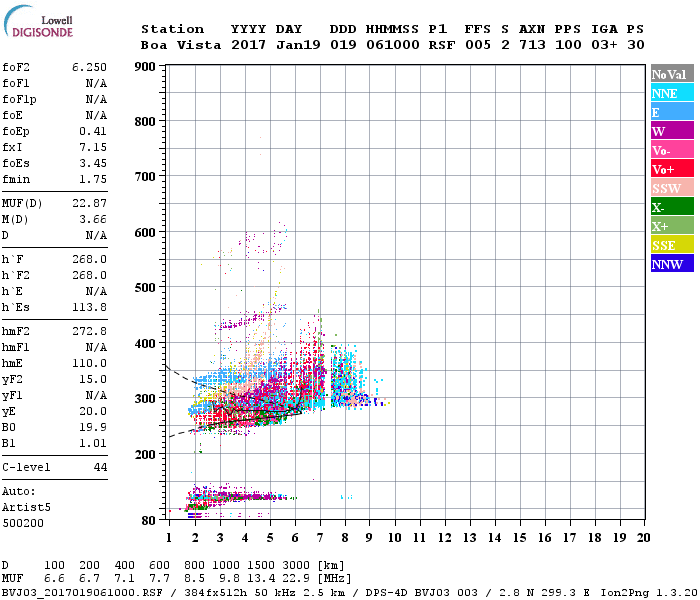Click the BVJ03_2017019061000.RSF filename
The height and width of the screenshot is (600, 700).
click(x=82, y=593)
